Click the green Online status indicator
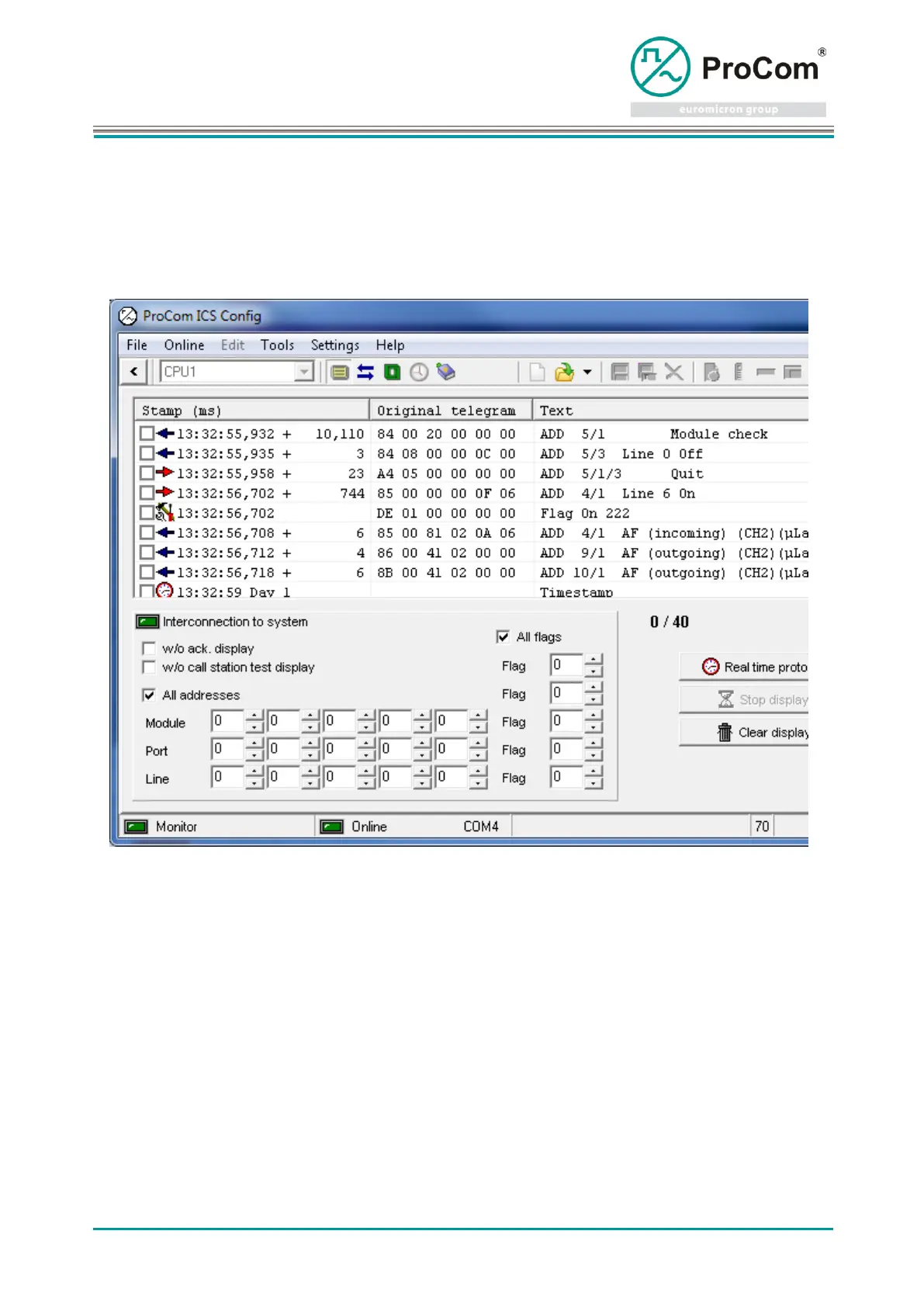 point(332,827)
